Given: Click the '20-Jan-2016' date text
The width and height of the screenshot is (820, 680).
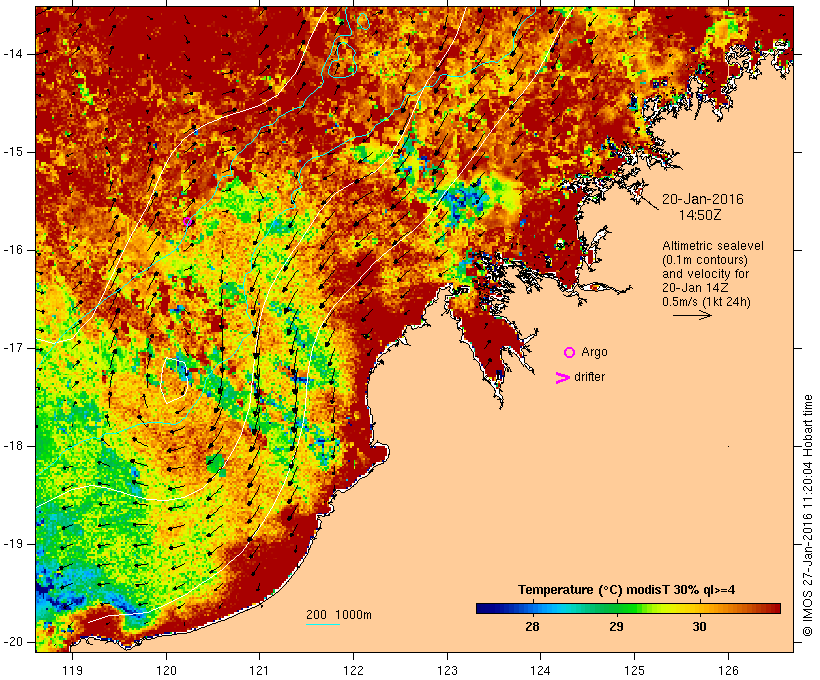Looking at the screenshot, I should pyautogui.click(x=703, y=199).
